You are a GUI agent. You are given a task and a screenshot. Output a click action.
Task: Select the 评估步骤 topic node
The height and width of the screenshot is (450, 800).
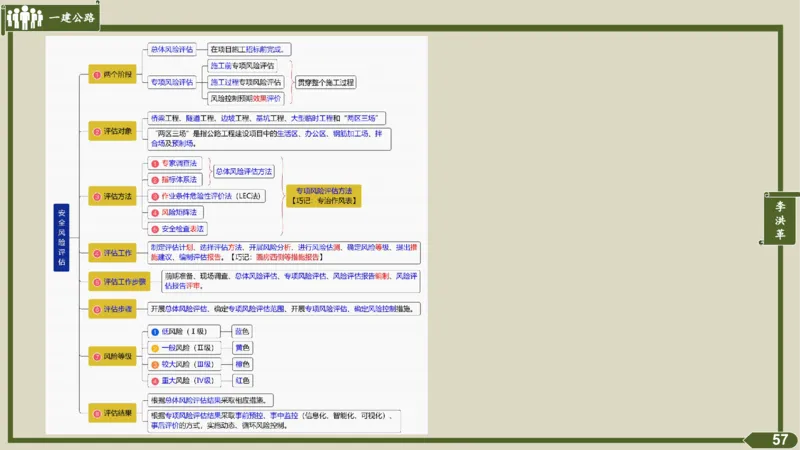click(112, 309)
